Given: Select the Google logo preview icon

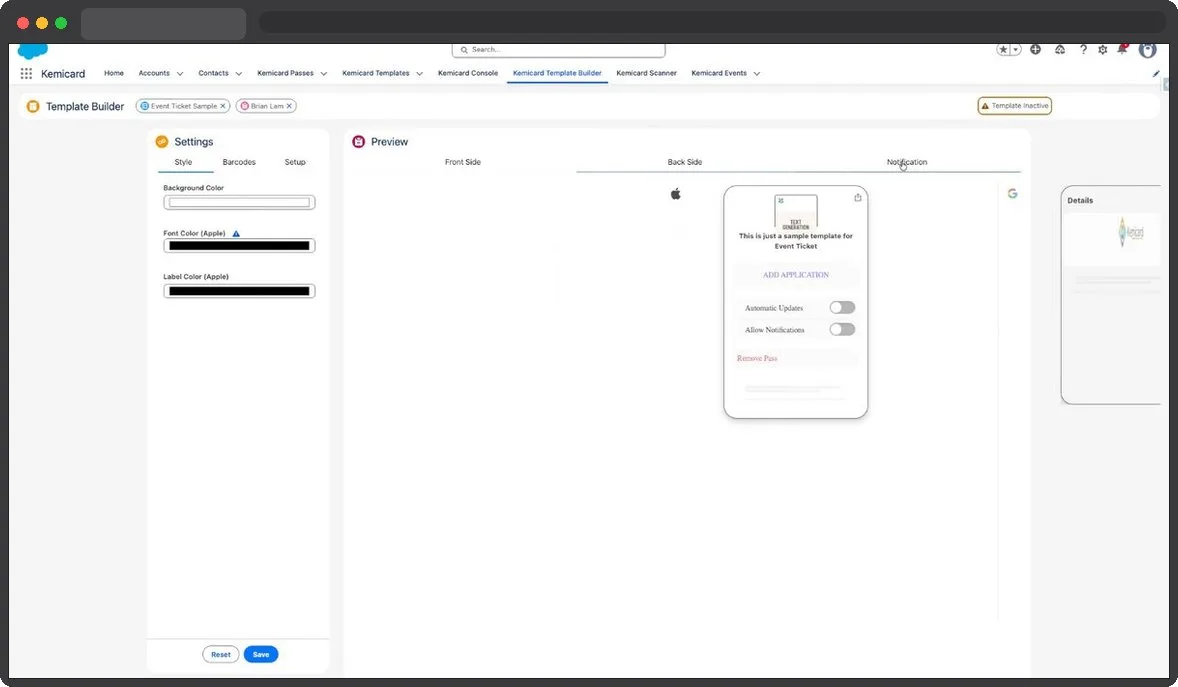Looking at the screenshot, I should click(x=1012, y=193).
